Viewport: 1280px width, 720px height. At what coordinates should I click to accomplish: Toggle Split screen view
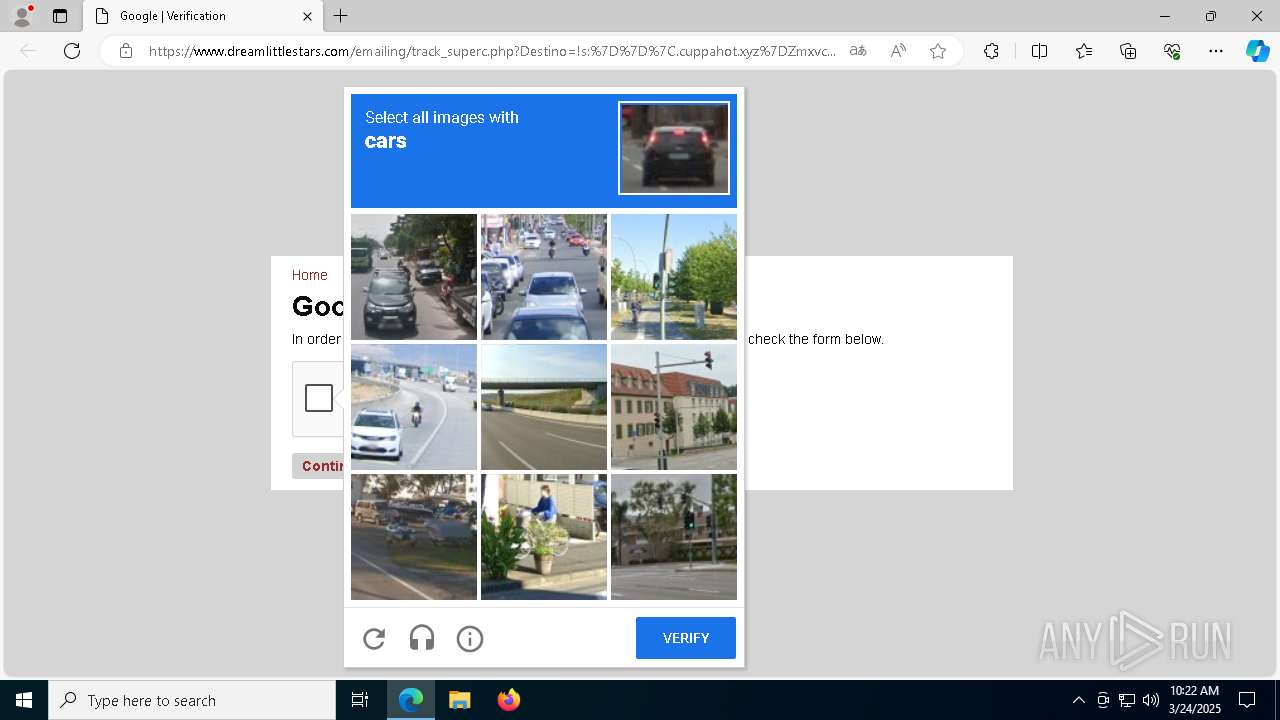click(x=1039, y=51)
